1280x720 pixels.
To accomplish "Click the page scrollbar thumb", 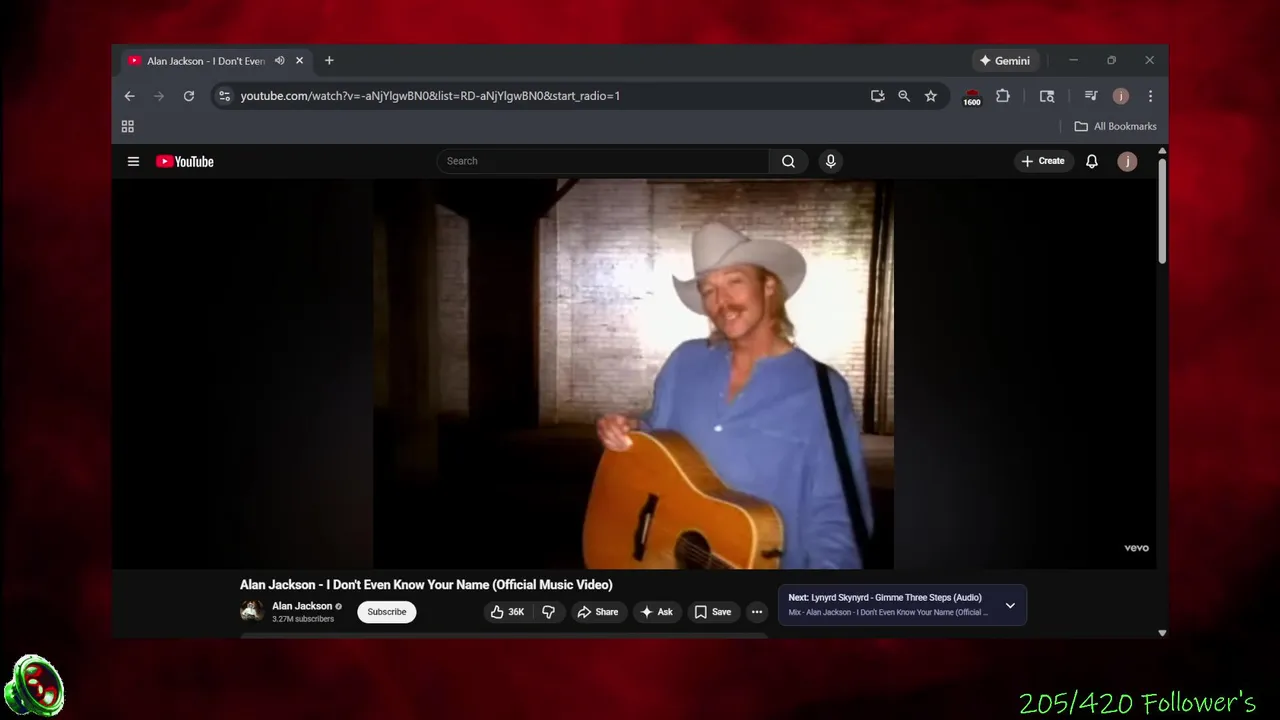I will (1162, 210).
